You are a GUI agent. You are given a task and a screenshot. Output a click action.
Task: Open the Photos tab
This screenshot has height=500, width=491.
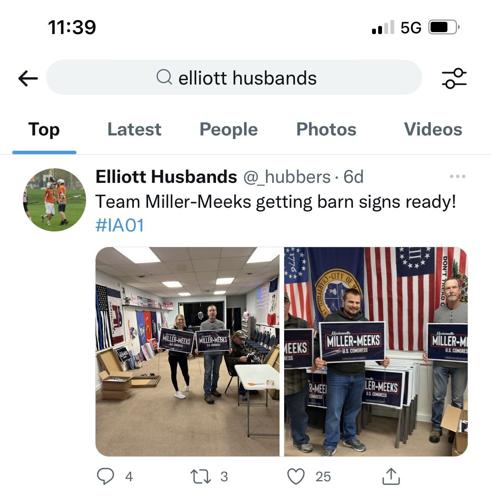click(326, 129)
